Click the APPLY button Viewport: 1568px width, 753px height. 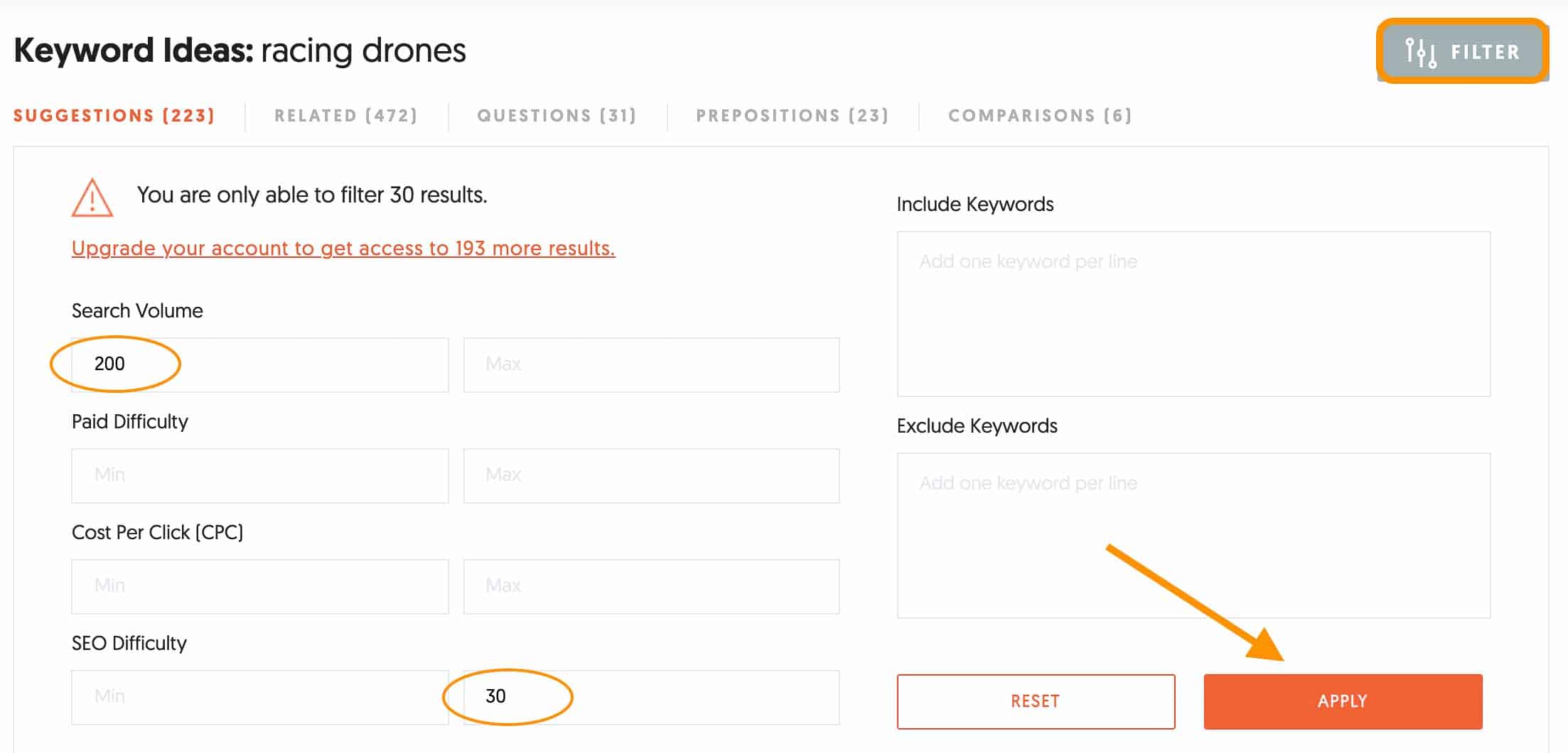point(1342,701)
